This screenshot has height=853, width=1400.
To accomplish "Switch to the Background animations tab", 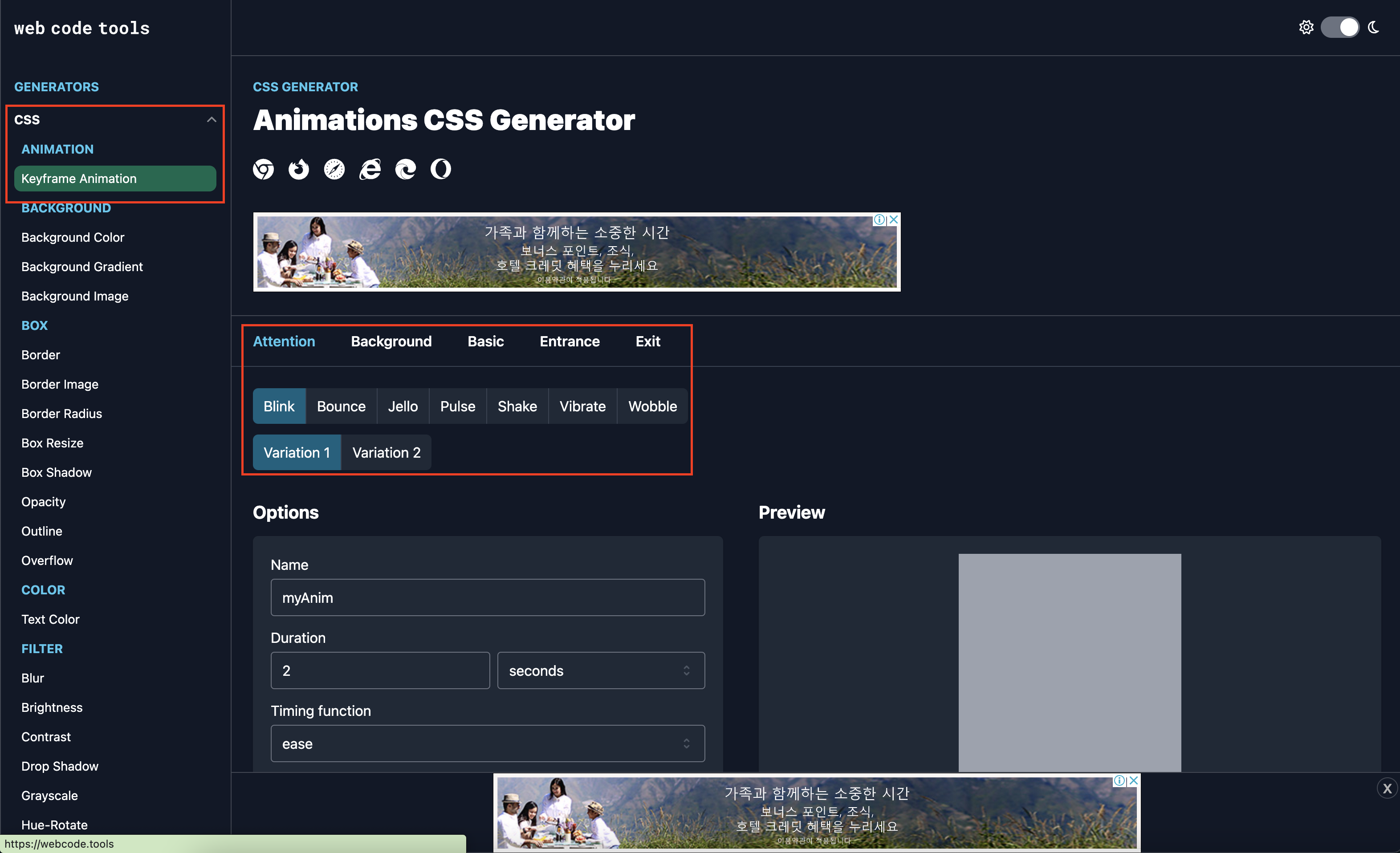I will pos(391,341).
